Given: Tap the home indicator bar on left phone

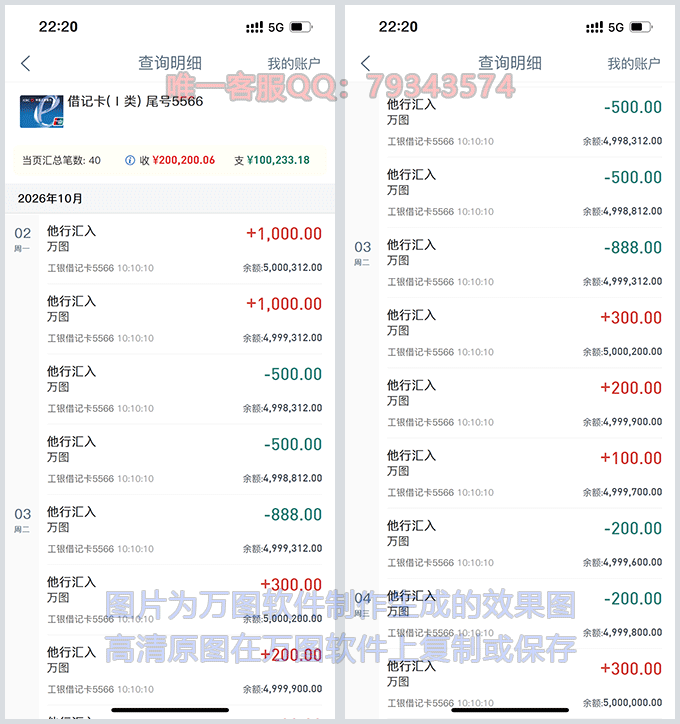Looking at the screenshot, I should point(170,710).
